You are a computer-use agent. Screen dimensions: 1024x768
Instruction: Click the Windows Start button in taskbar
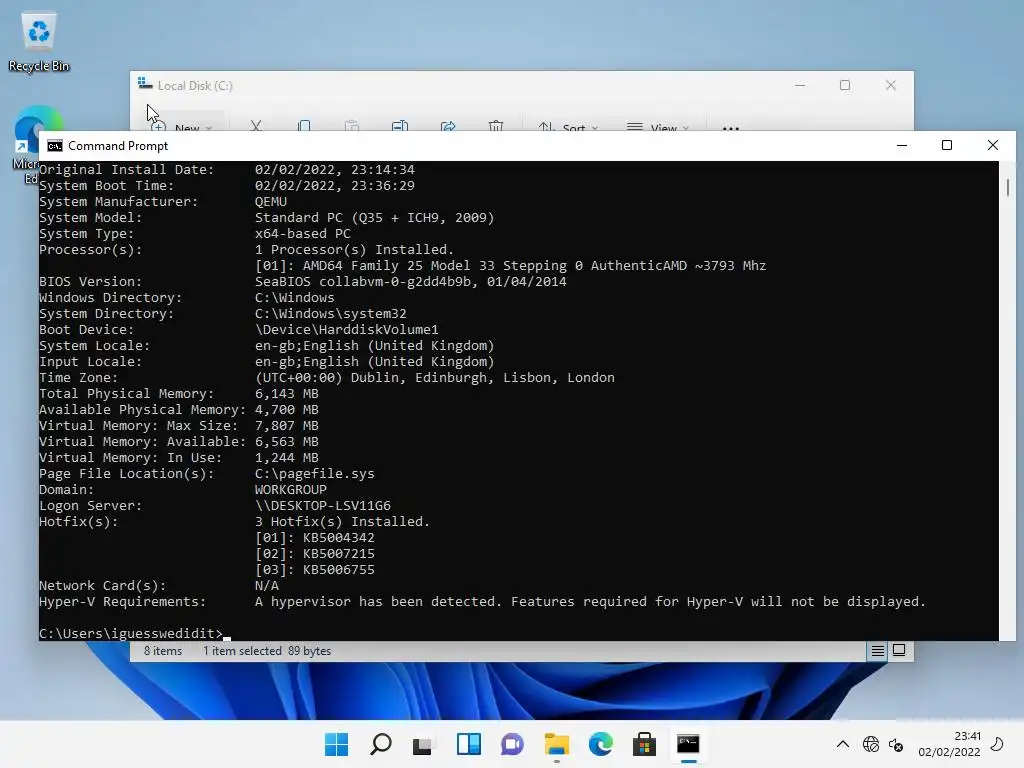point(336,744)
